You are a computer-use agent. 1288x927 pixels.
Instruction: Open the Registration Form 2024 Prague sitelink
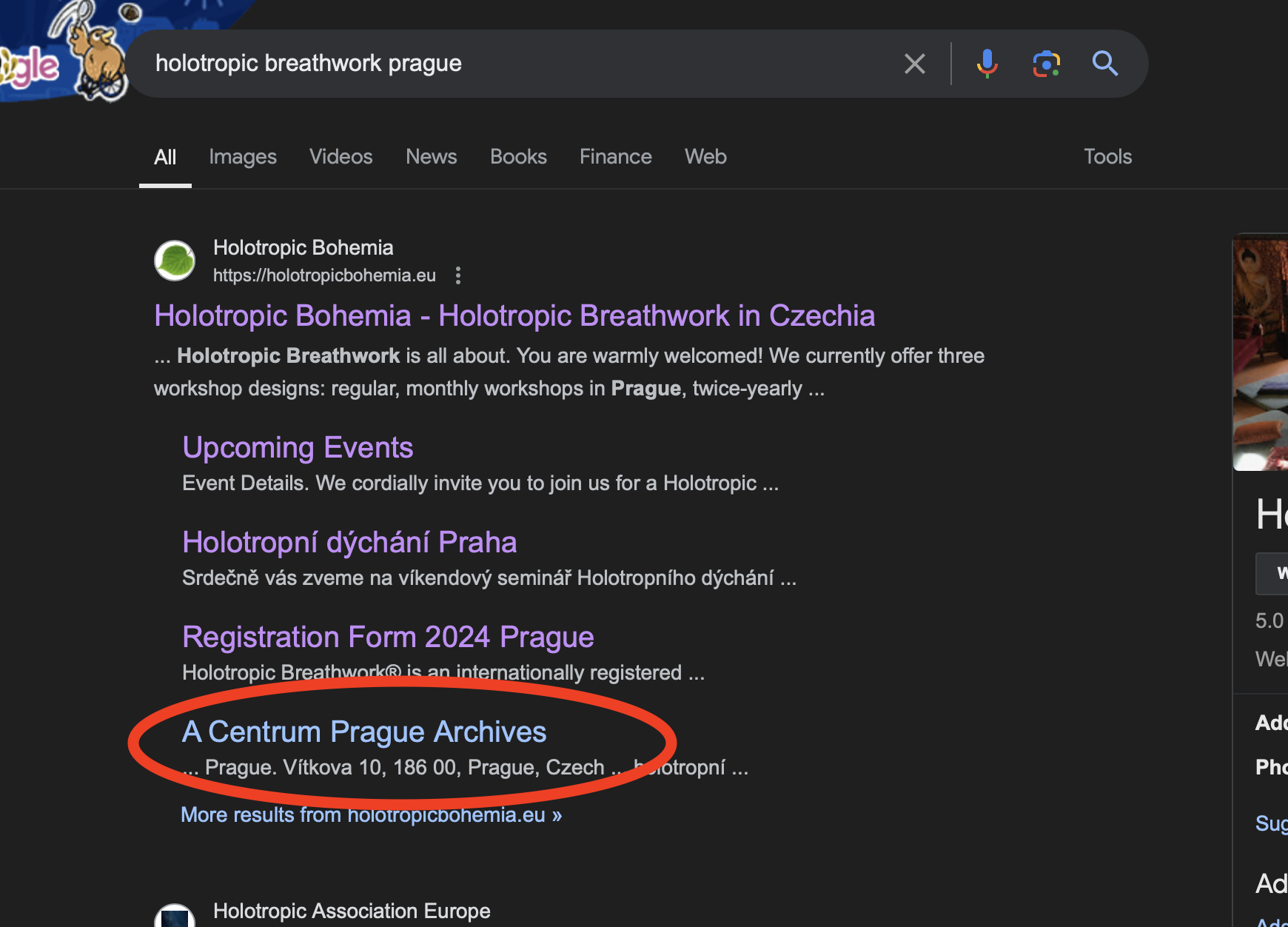point(388,637)
